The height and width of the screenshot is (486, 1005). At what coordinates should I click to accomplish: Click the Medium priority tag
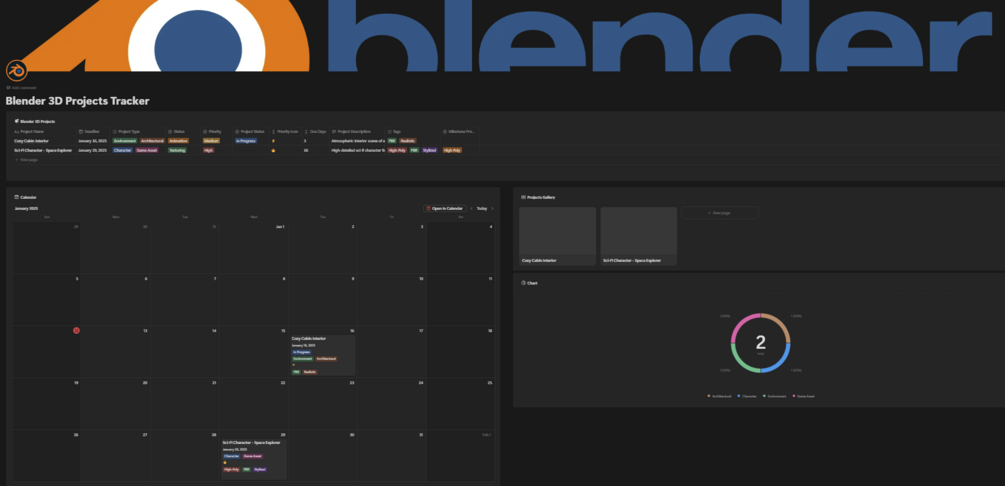212,140
